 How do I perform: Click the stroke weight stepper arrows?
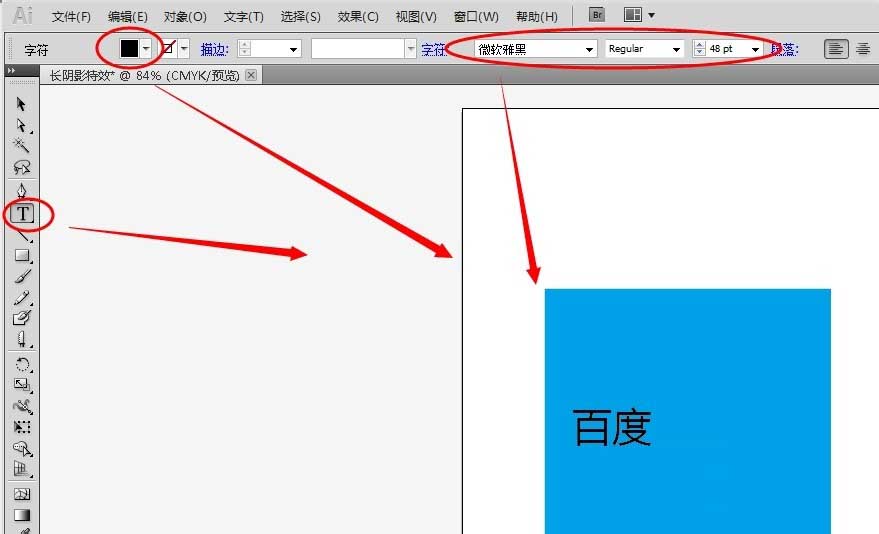click(x=244, y=49)
